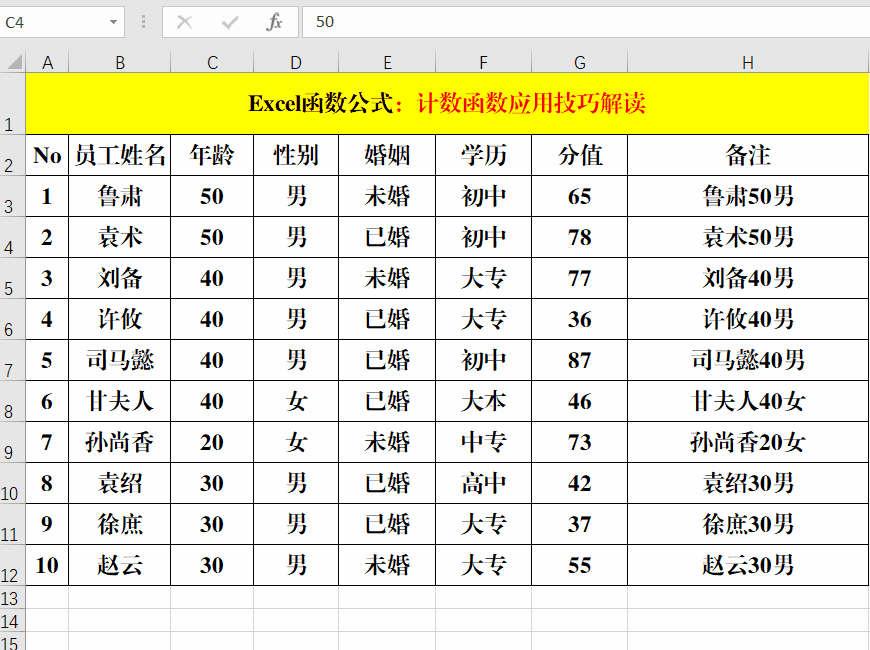Click the formula bar showing 50
Viewport: 870px width, 650px height.
[x=586, y=22]
